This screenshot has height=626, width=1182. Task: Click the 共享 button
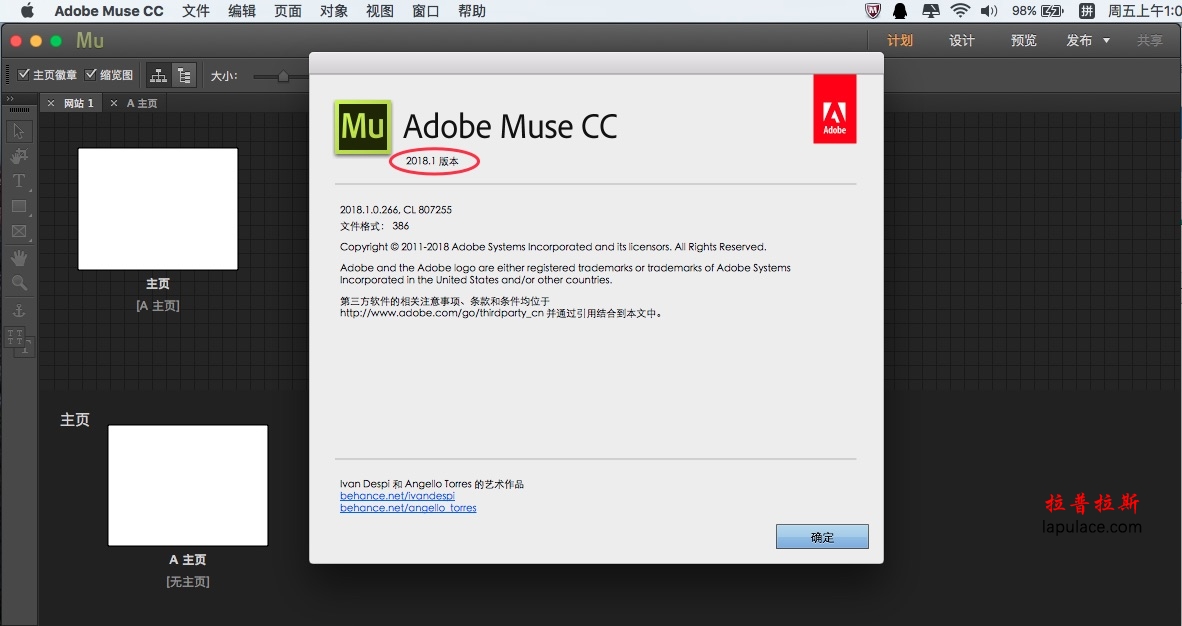[1150, 41]
